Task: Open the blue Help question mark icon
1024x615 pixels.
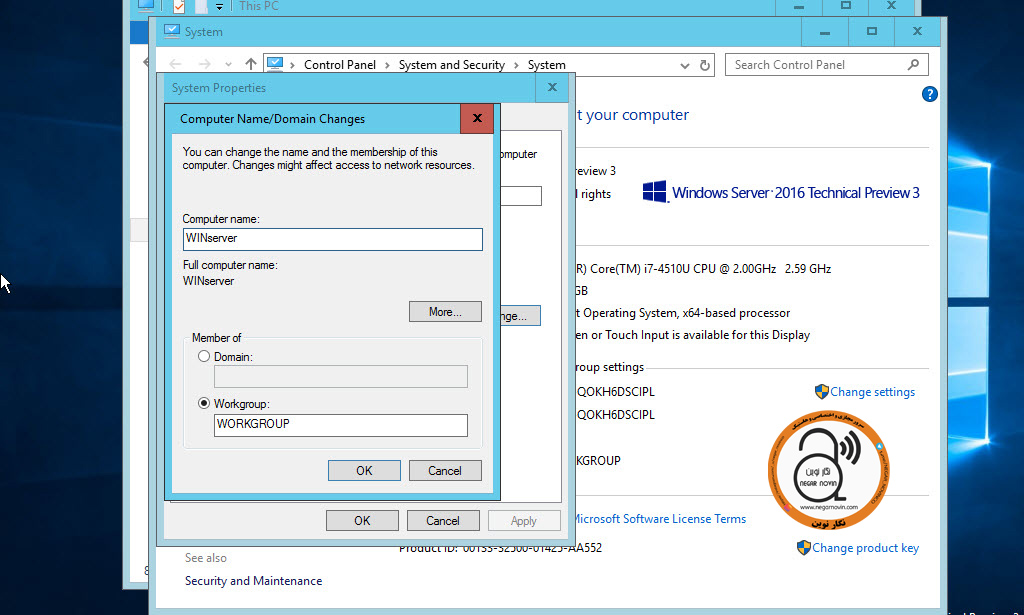Action: (929, 94)
